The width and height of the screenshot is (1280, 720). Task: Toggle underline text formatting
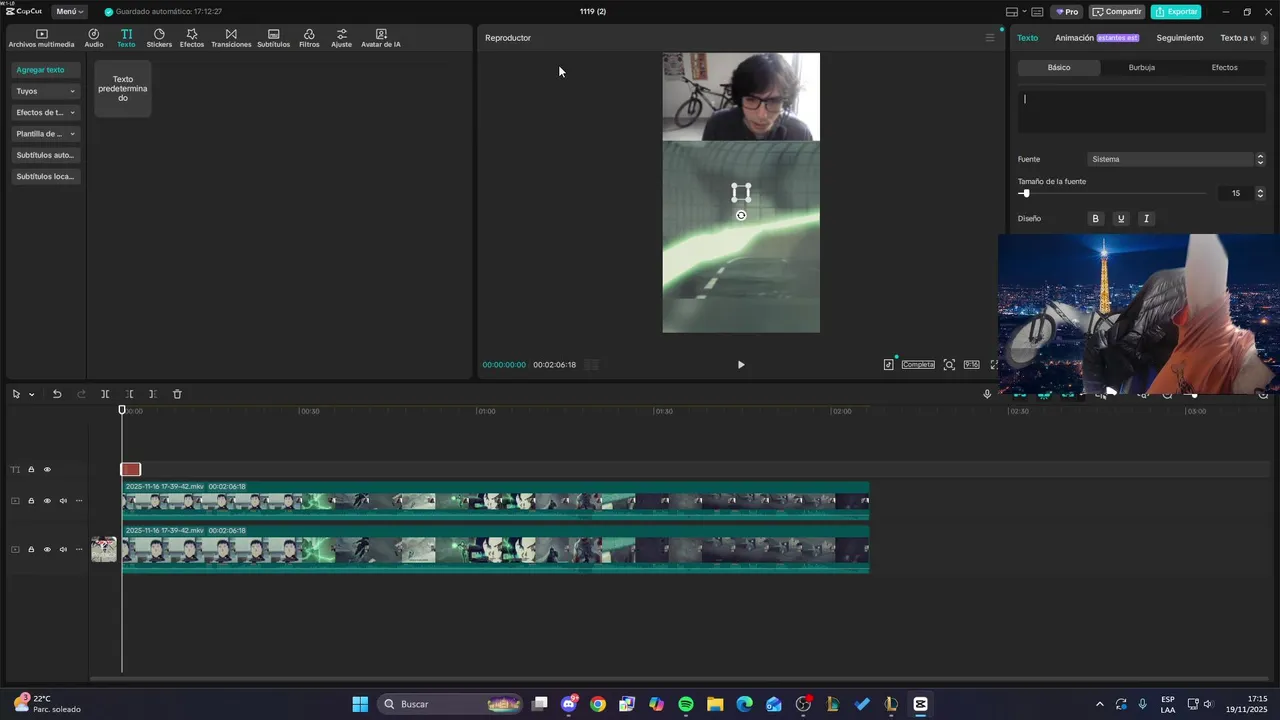pos(1121,219)
